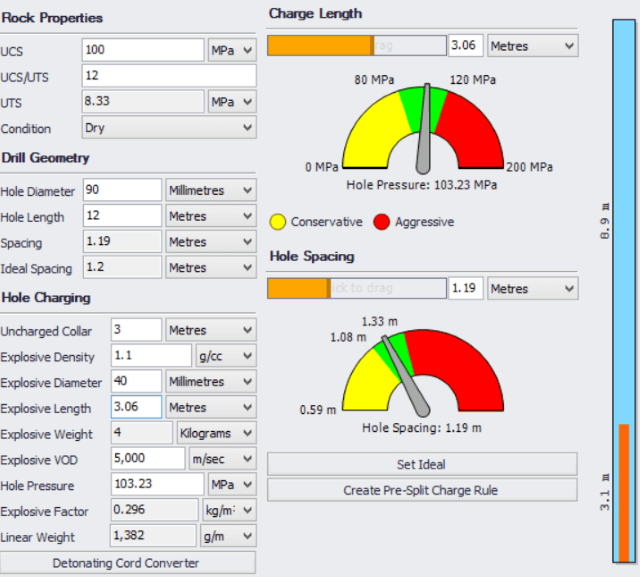Click the yellow Conservative legend circle
Screen dimensions: 640x577
point(278,222)
